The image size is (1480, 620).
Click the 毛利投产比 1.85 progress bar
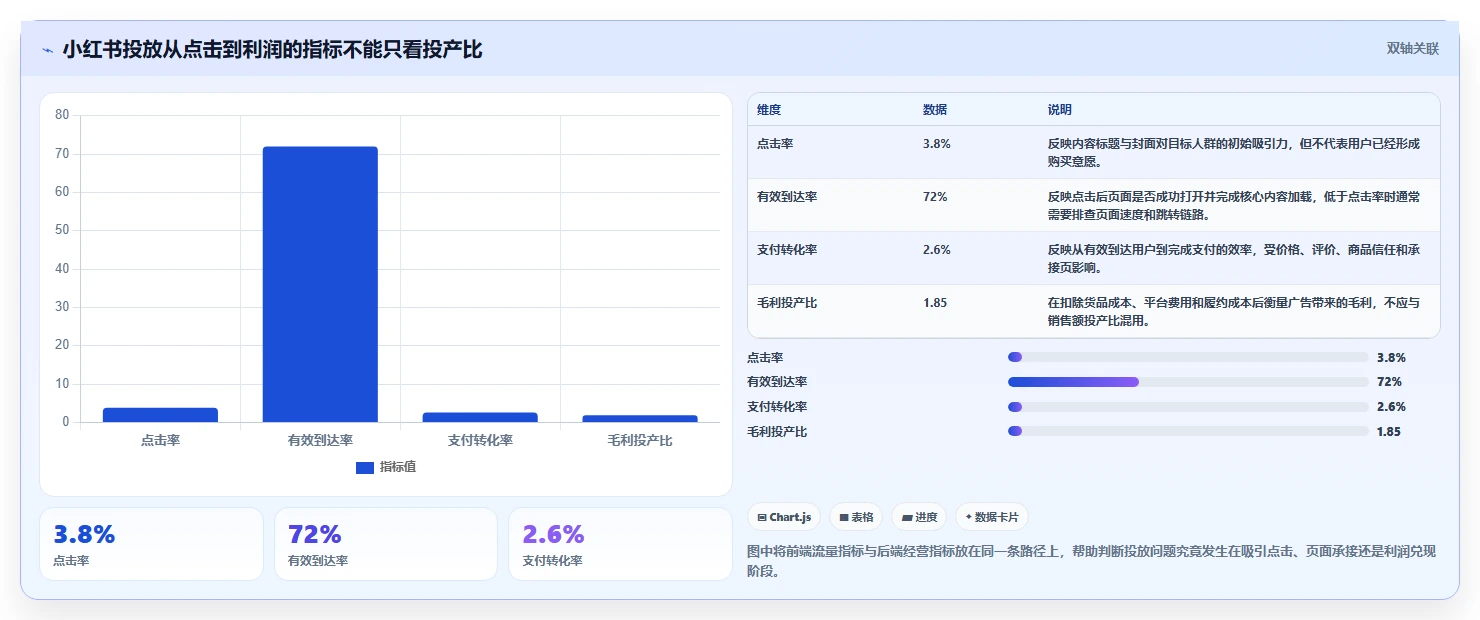1188,431
